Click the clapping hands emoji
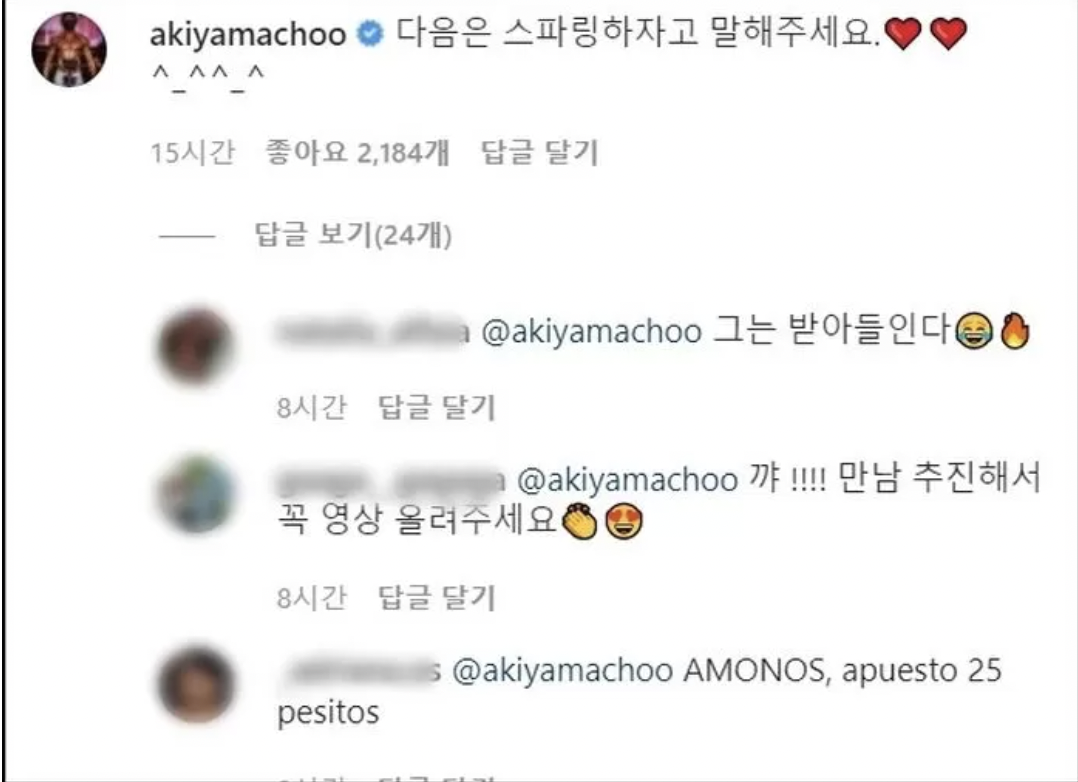Image resolution: width=1078 pixels, height=782 pixels. pos(580,521)
